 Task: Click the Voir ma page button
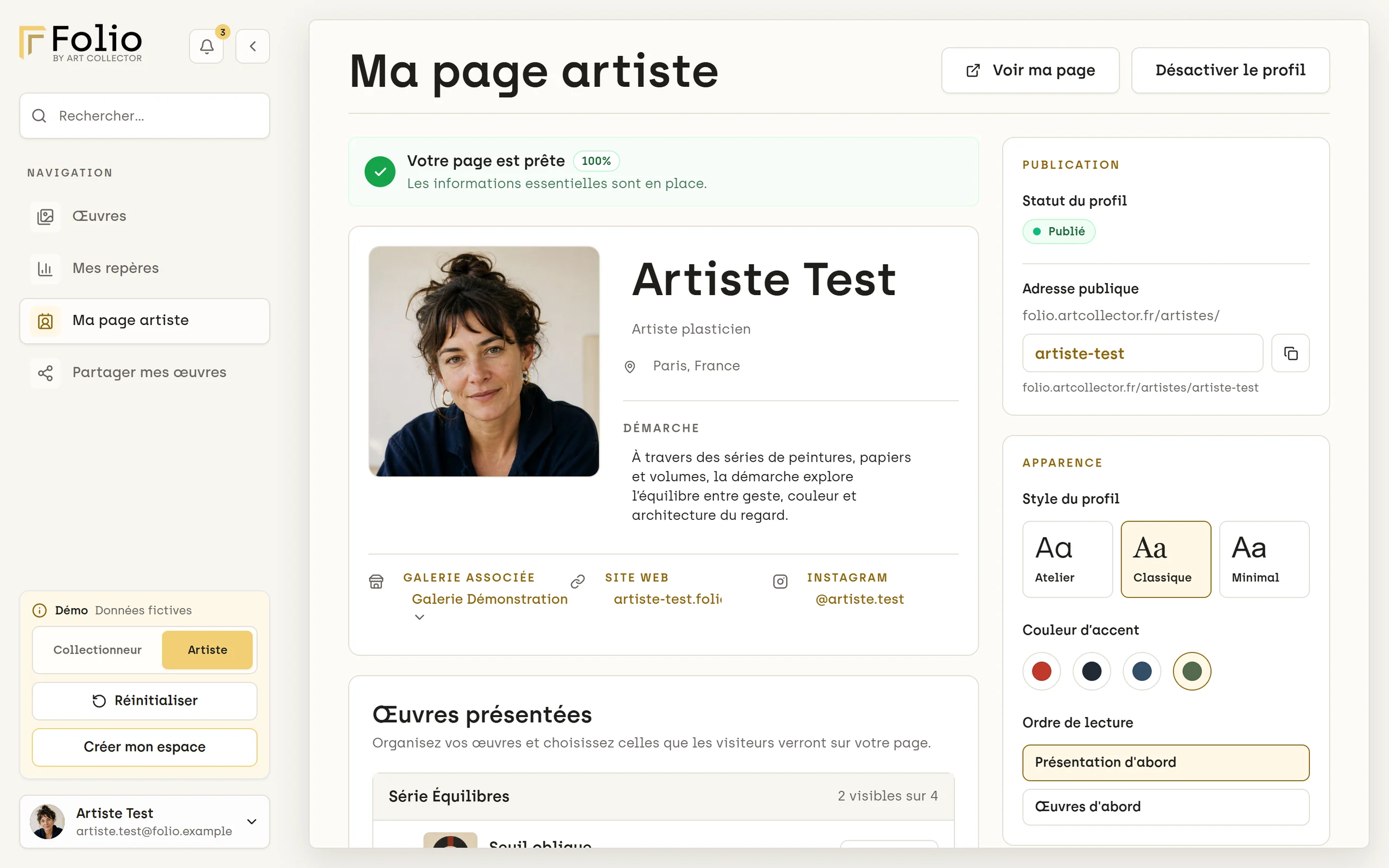tap(1030, 71)
